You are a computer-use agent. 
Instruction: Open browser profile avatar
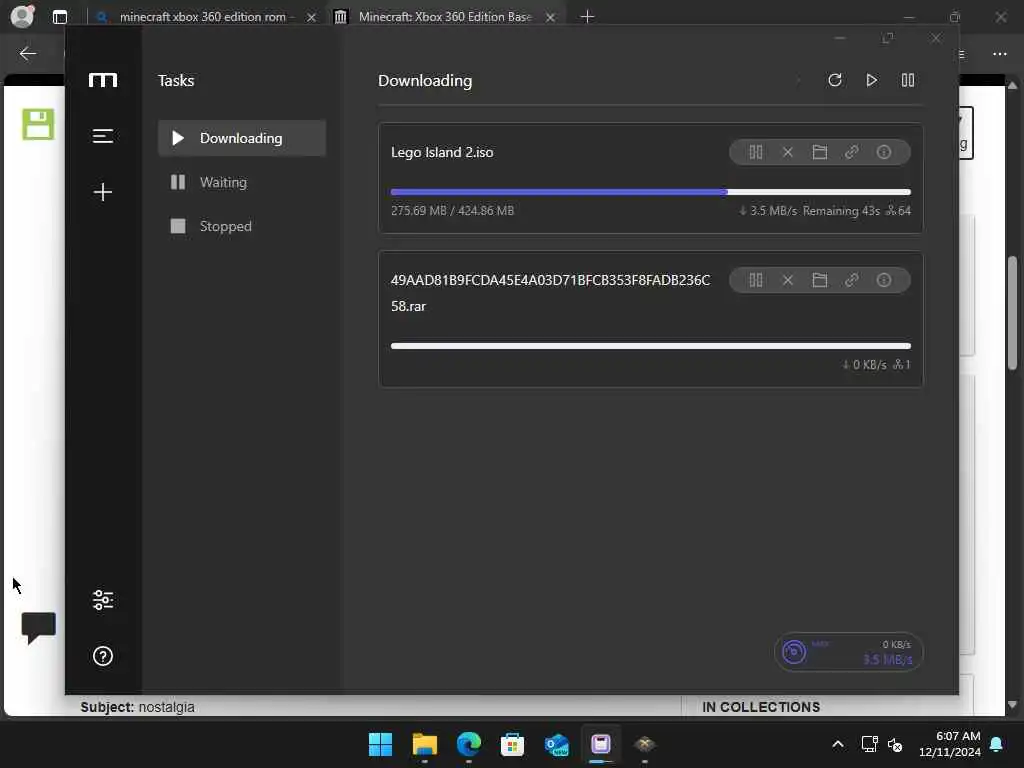22,16
